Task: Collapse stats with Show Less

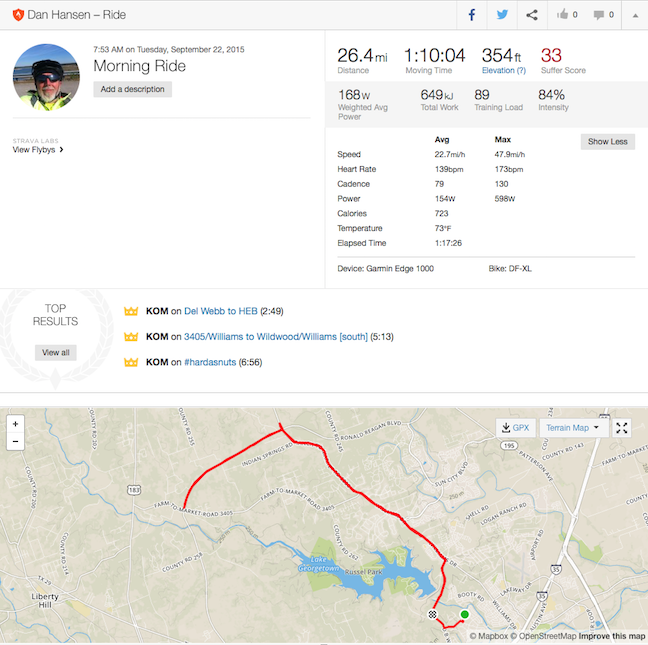Action: 608,142
